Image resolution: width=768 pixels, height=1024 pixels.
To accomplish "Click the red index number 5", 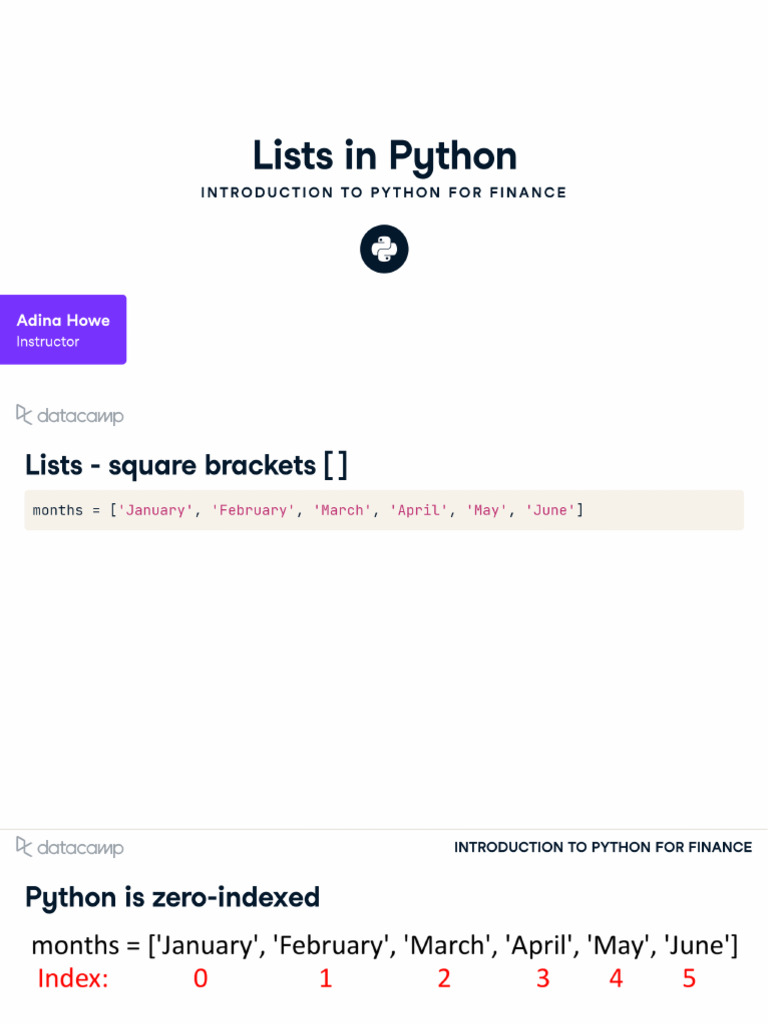I will 689,978.
